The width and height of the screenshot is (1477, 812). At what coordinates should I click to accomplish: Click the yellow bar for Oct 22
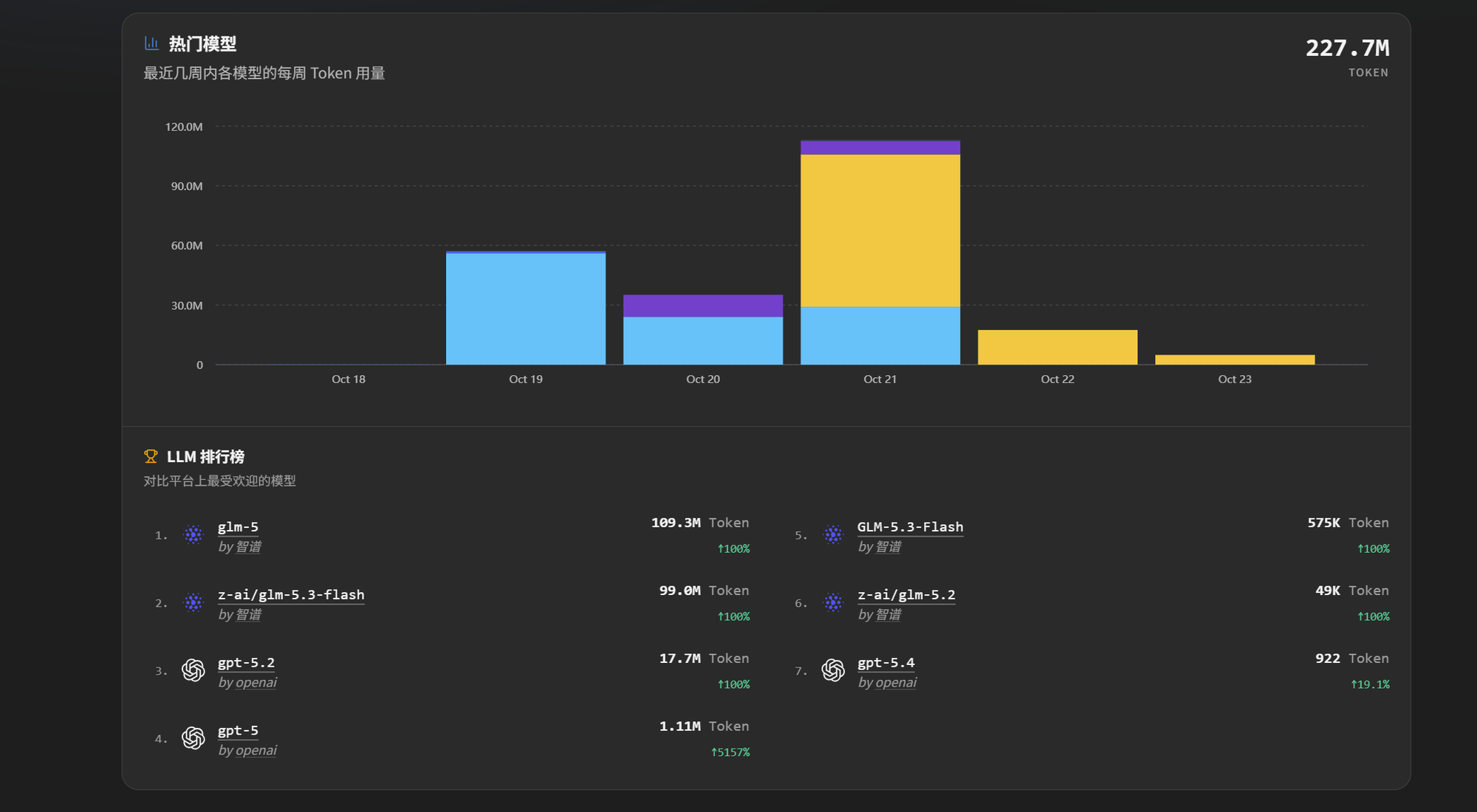pyautogui.click(x=1058, y=348)
